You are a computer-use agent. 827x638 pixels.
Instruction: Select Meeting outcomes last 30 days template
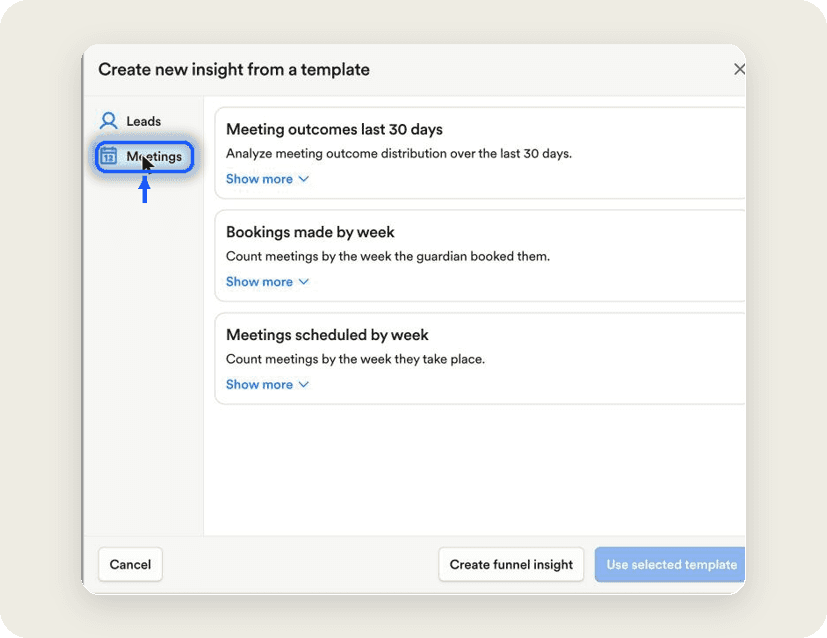coord(480,153)
